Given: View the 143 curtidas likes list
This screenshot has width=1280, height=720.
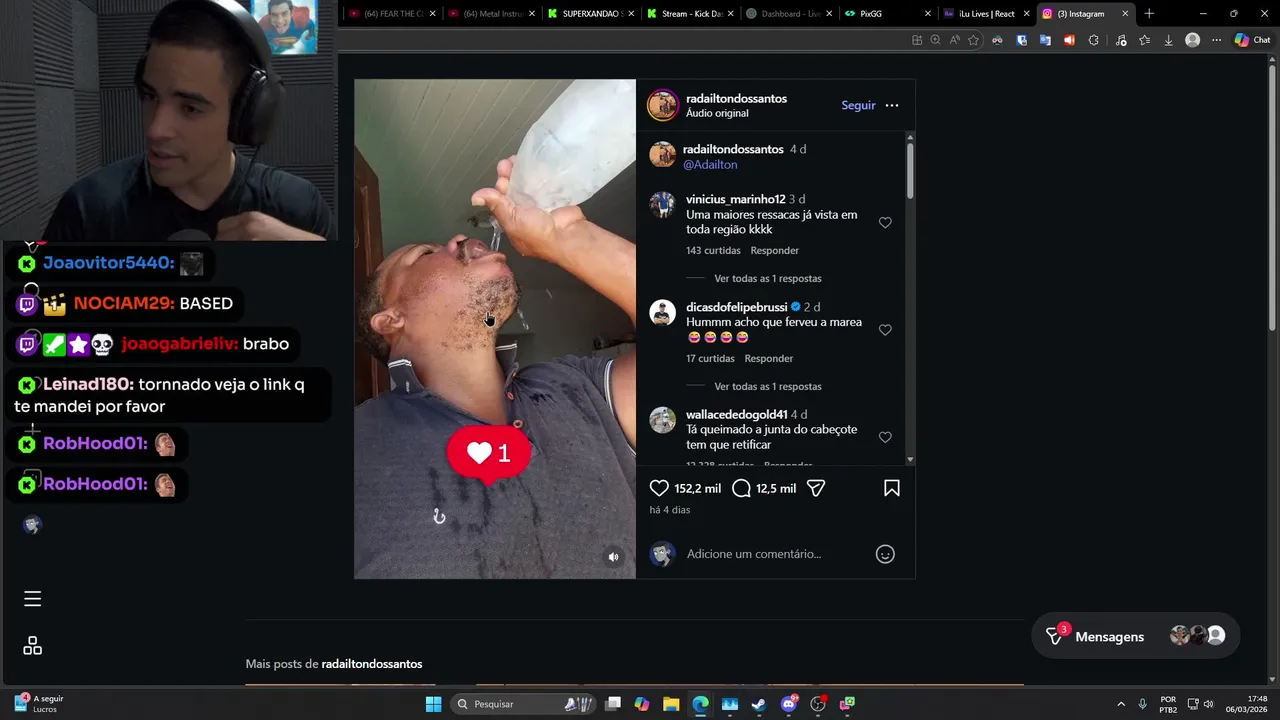Looking at the screenshot, I should [713, 251].
